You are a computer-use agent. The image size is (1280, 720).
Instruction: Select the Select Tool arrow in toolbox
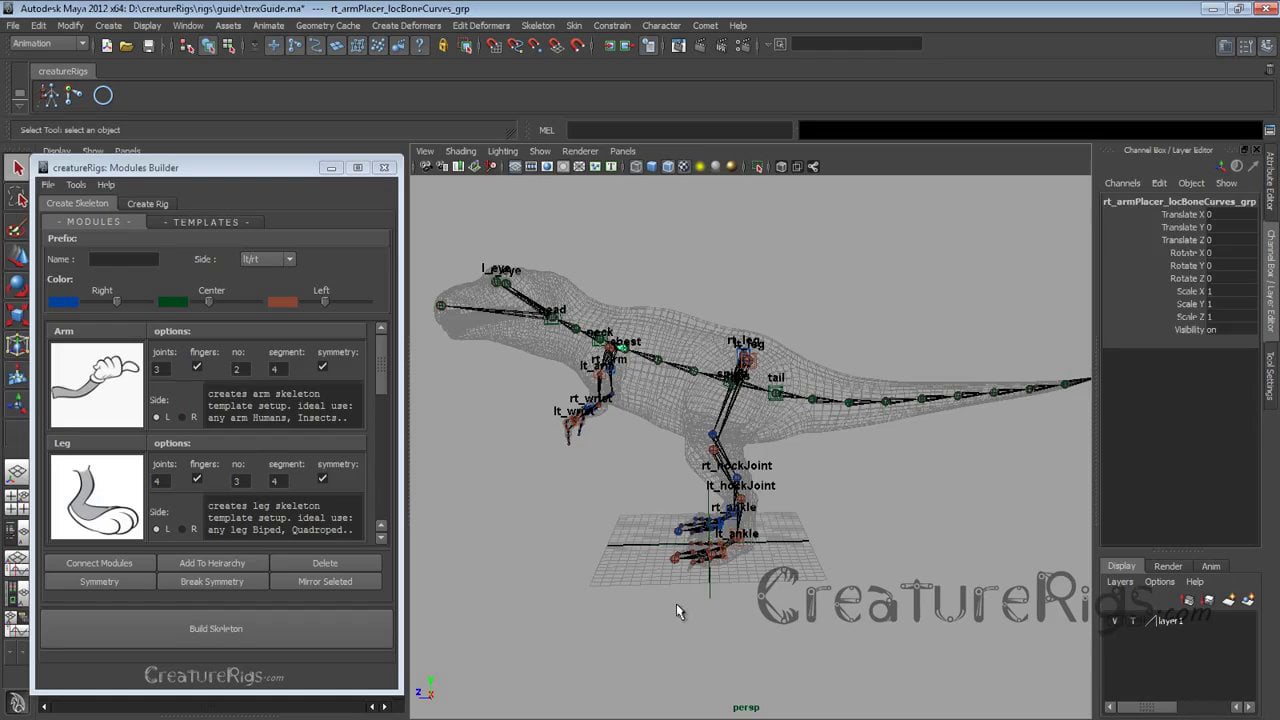coord(17,168)
